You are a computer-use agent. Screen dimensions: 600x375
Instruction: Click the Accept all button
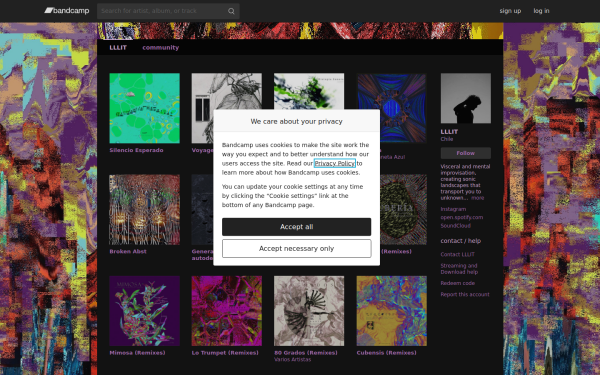coord(297,227)
